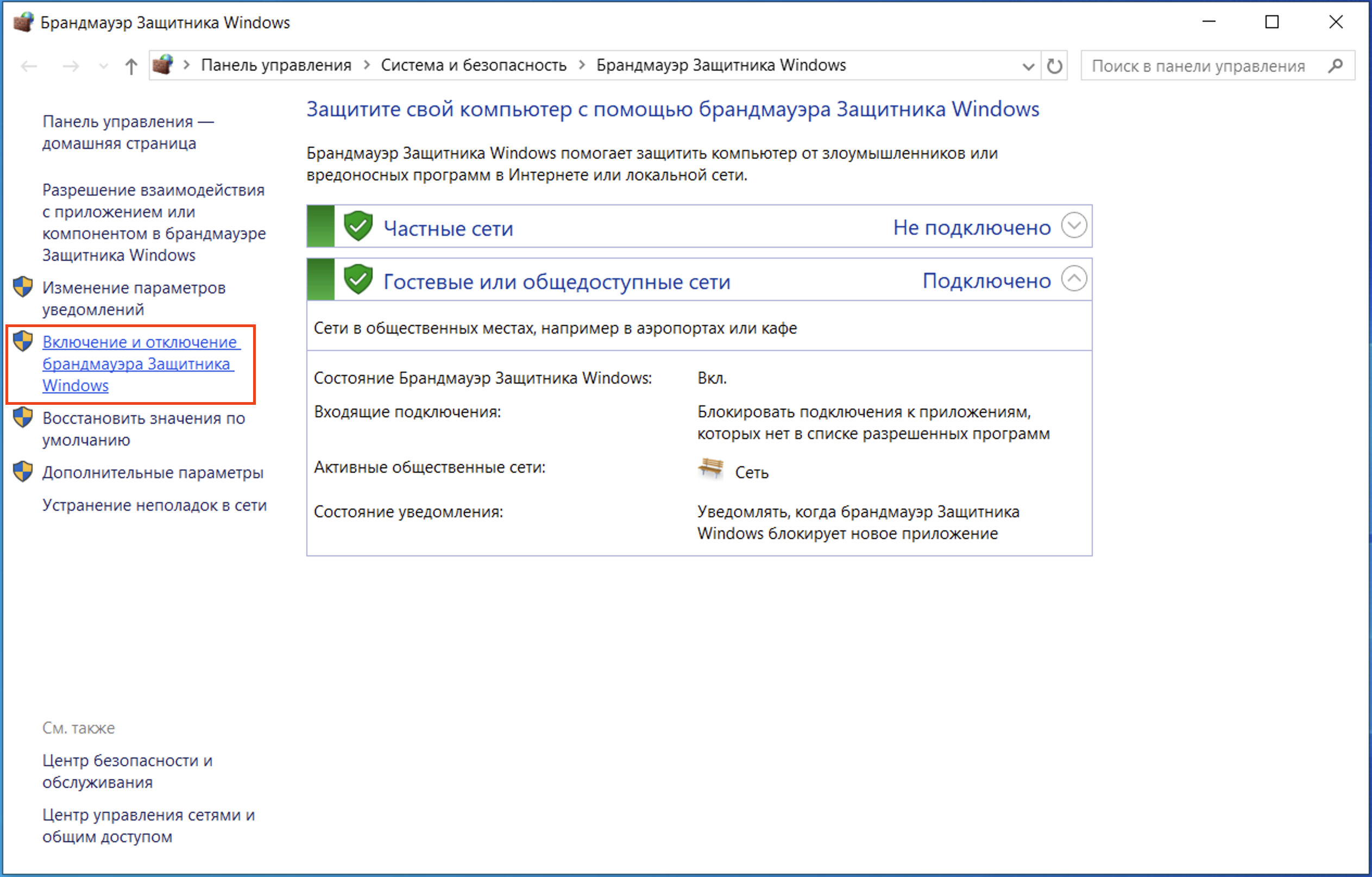
Task: Click shield icon beside 'Восстановить значения по умолчанию'
Action: click(x=23, y=417)
